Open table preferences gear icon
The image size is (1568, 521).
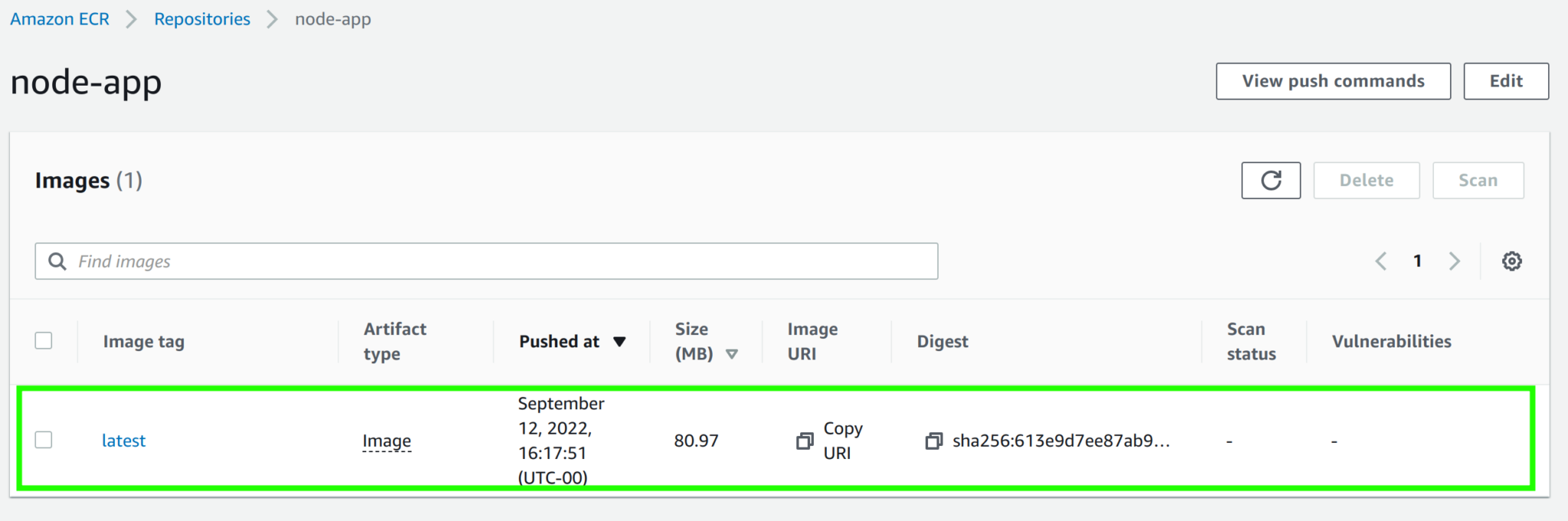(x=1511, y=262)
